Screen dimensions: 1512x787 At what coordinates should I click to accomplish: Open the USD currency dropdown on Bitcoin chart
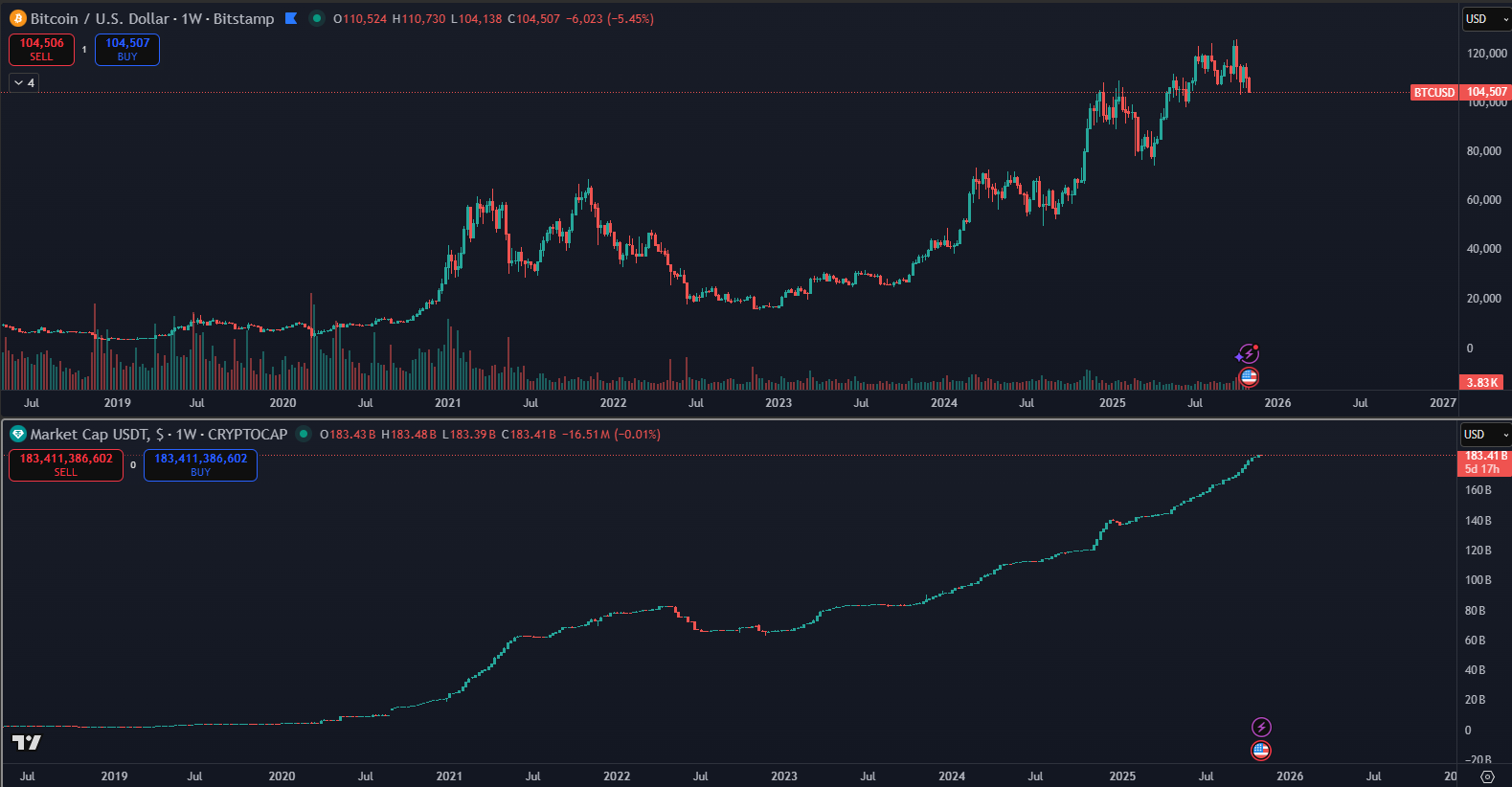[1485, 19]
